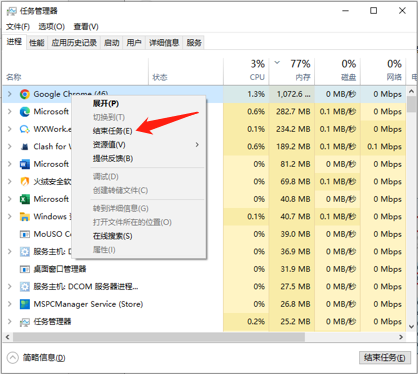Switch to the 服务 tab

(x=194, y=43)
